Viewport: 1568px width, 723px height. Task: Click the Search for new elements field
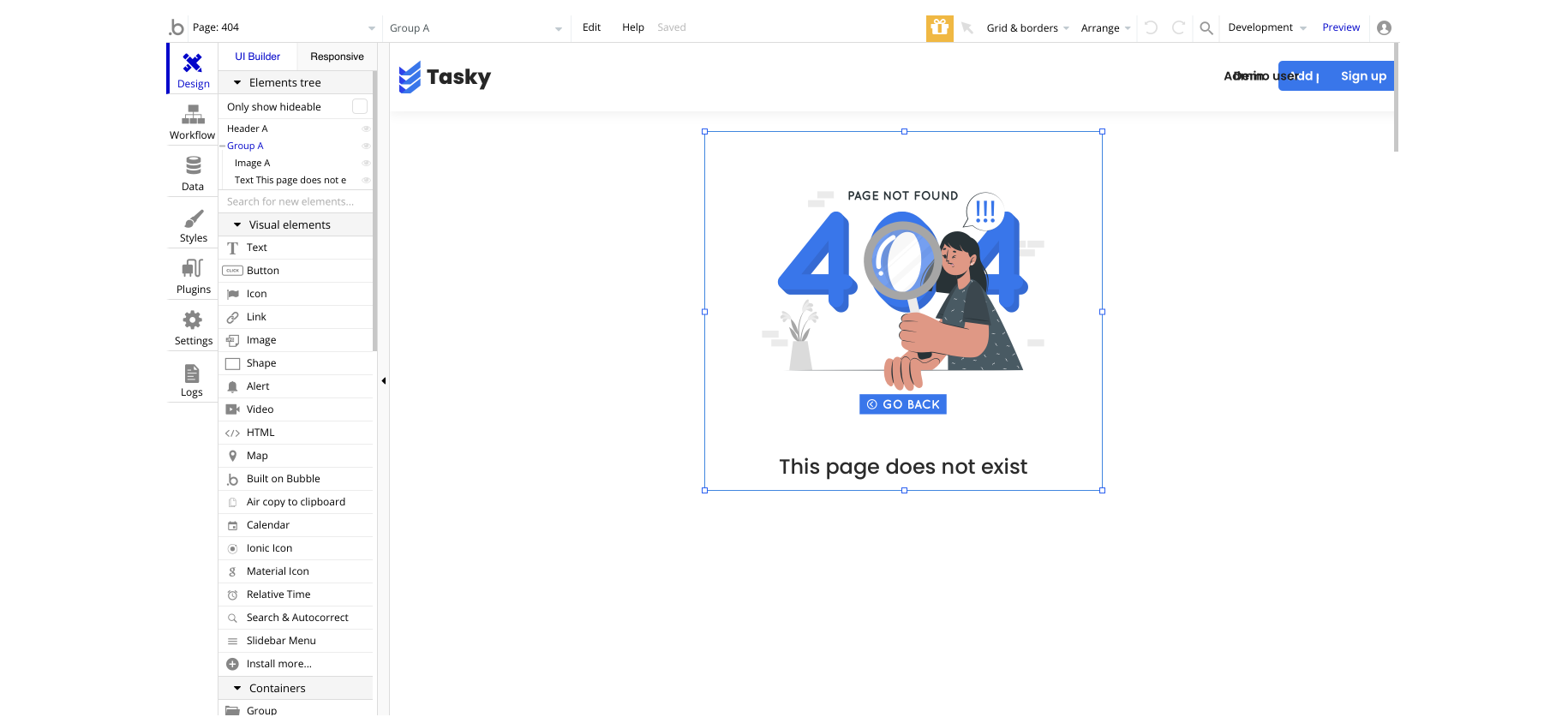pos(296,201)
